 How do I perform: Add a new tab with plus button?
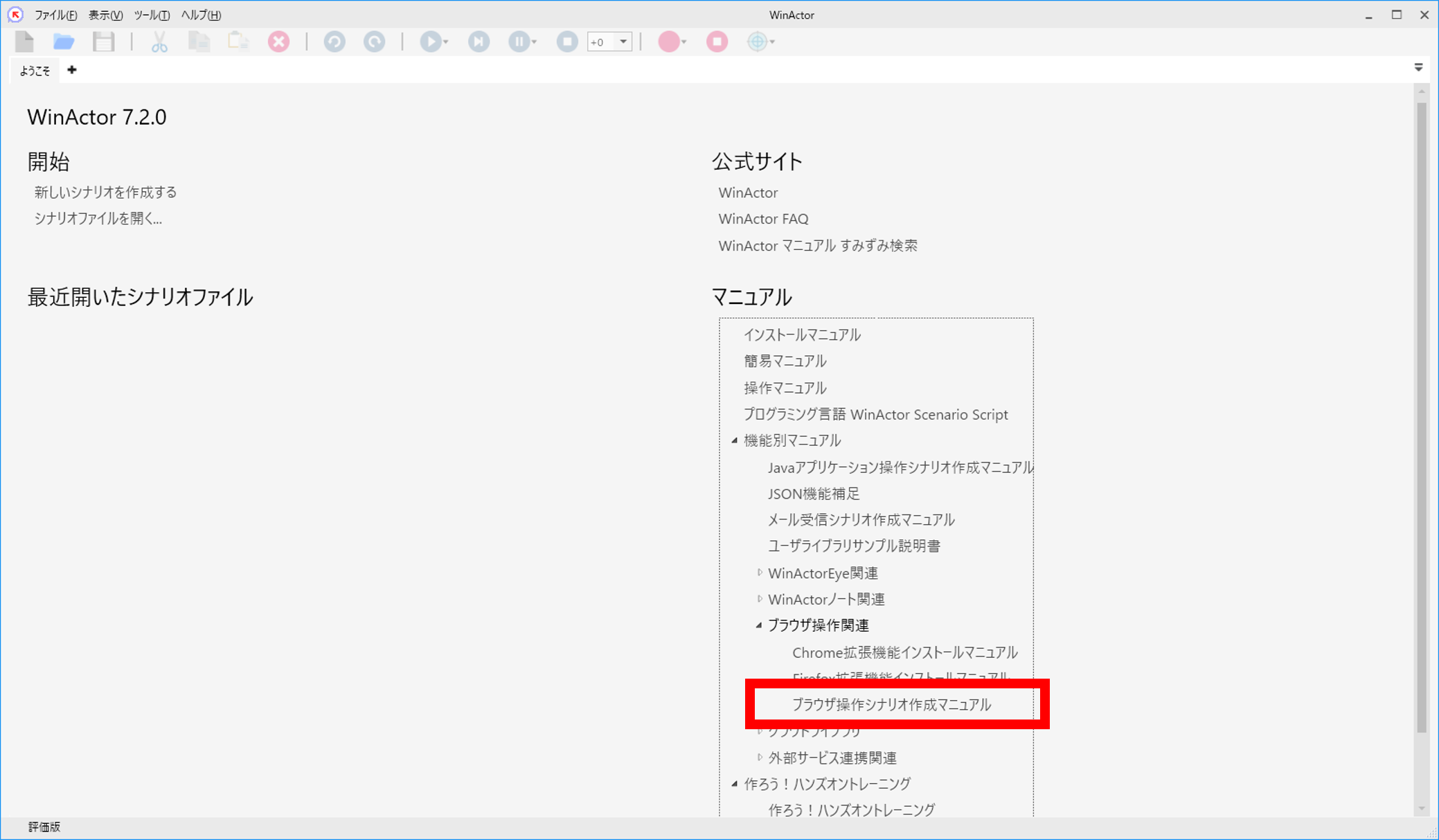coord(72,70)
